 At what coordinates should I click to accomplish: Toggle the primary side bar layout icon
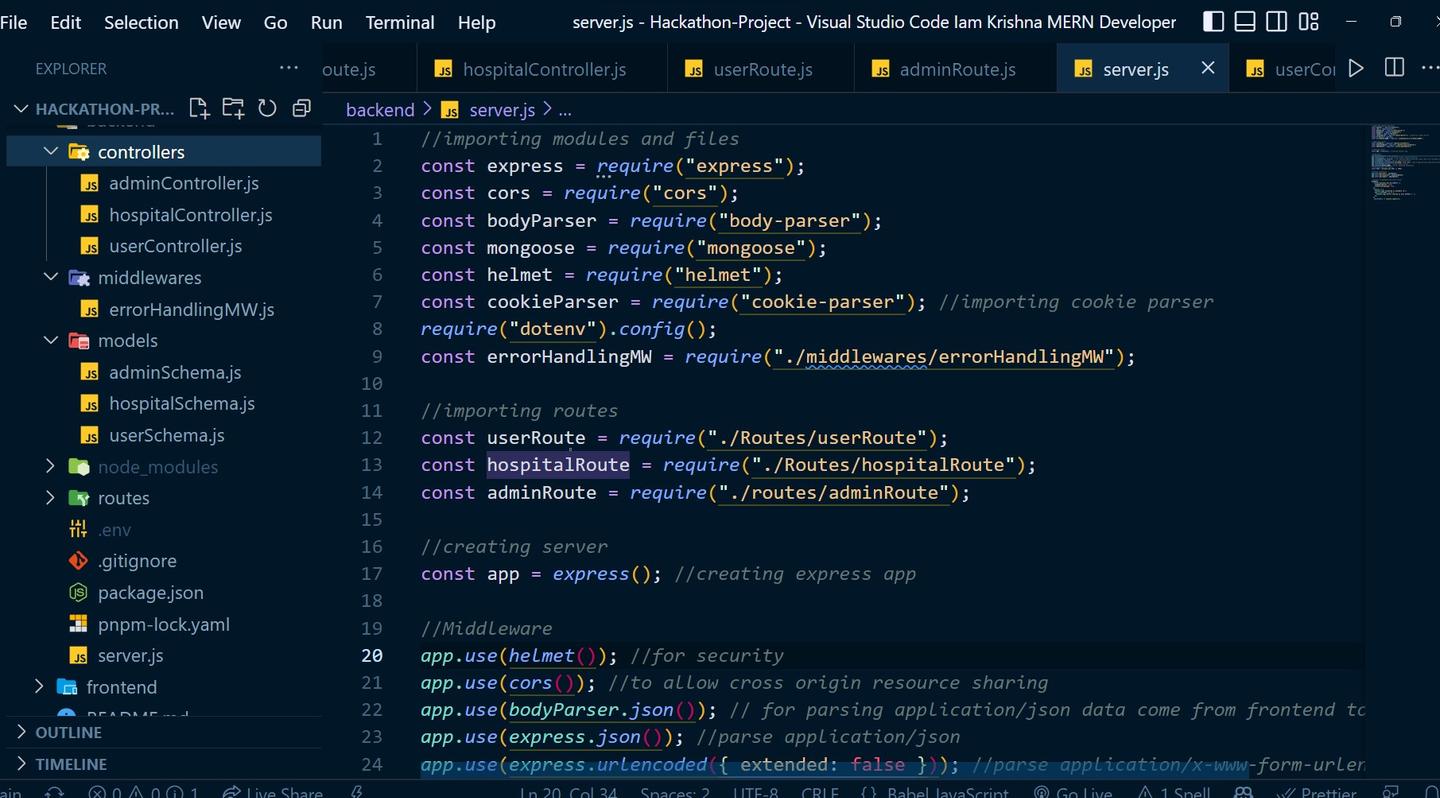point(1213,21)
